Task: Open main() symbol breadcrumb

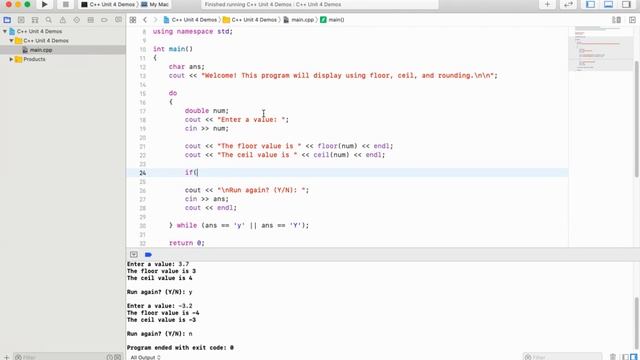Action: 332,20
